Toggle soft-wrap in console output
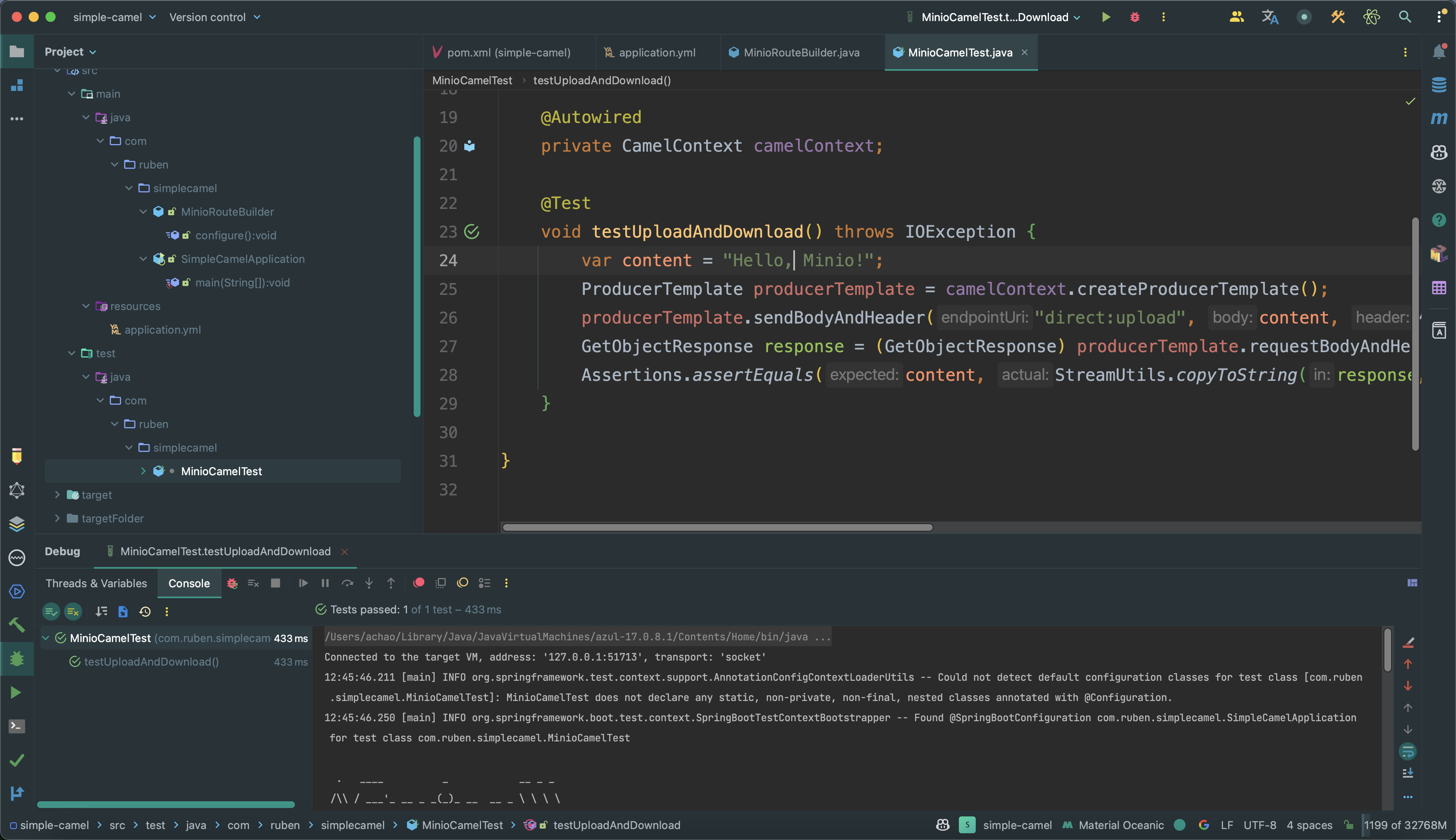Image resolution: width=1456 pixels, height=840 pixels. 1408,752
